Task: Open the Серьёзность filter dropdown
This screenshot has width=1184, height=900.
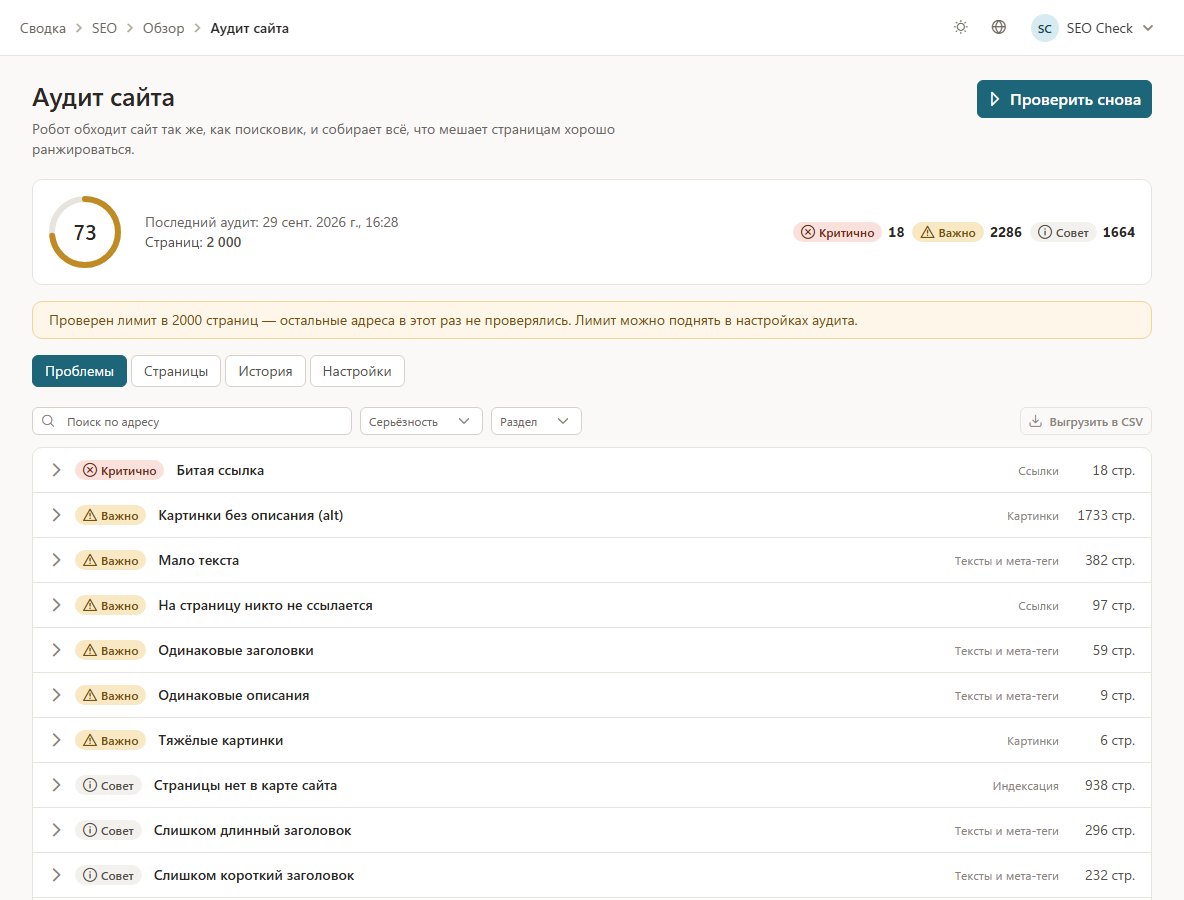Action: [x=421, y=421]
